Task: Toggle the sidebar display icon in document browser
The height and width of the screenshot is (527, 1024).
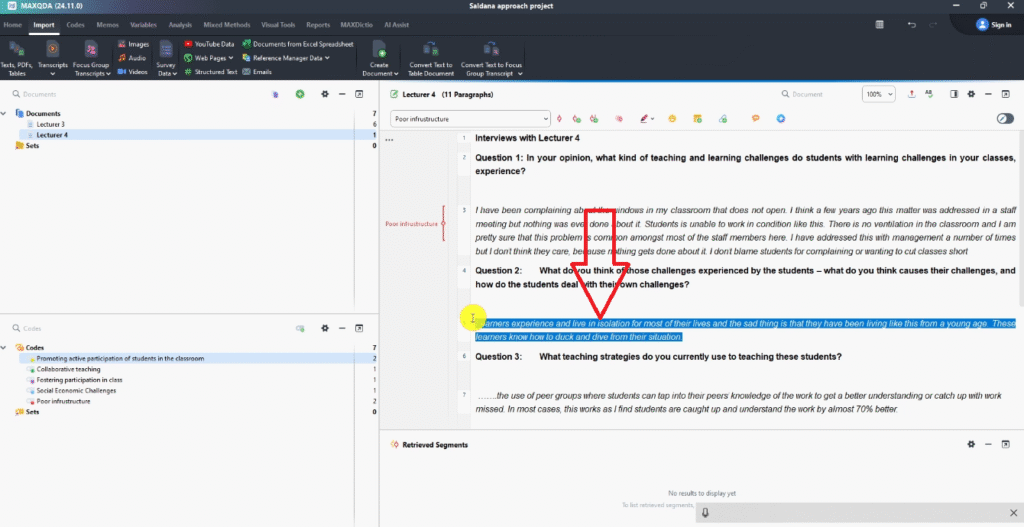Action: coord(953,94)
